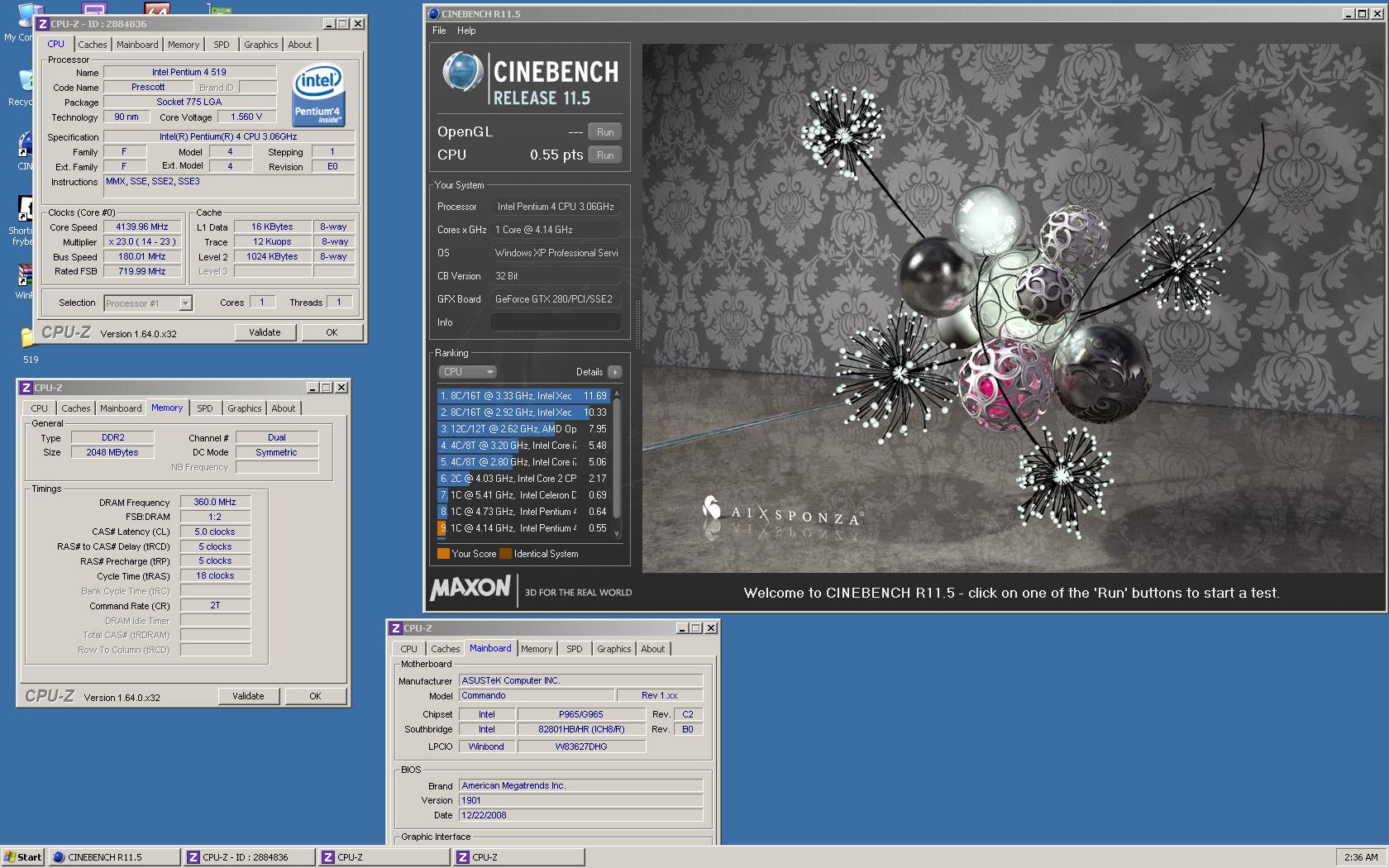Click the Cinebench sphere logo icon
This screenshot has width=1389, height=868.
(462, 71)
